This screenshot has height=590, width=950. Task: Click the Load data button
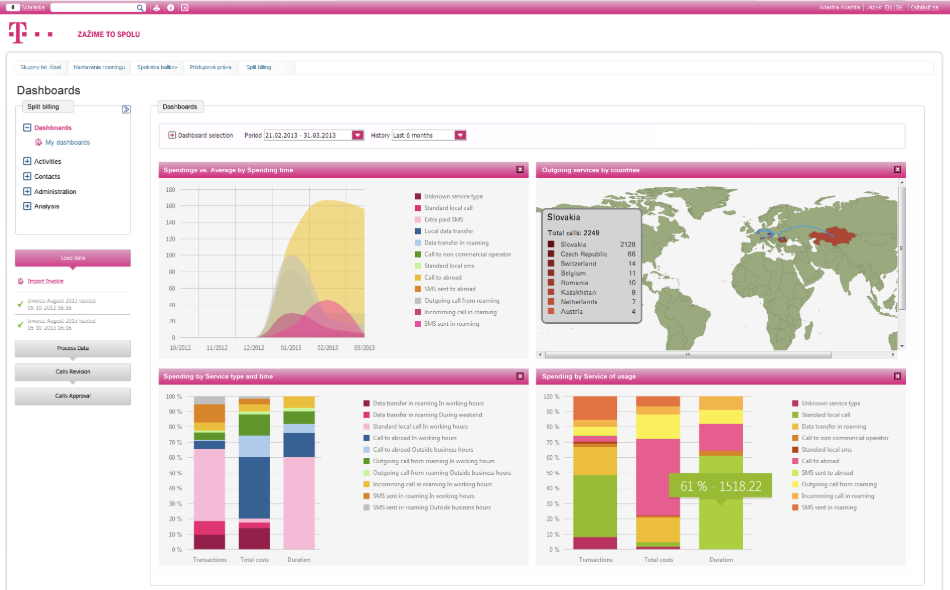(72, 258)
